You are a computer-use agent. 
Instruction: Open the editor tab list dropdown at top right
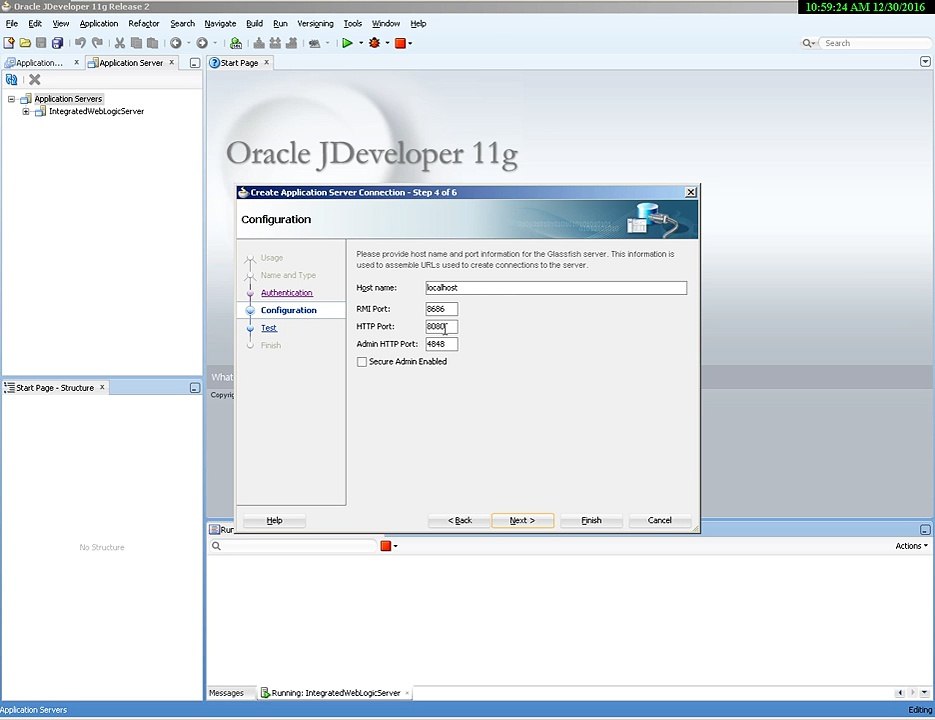[925, 61]
